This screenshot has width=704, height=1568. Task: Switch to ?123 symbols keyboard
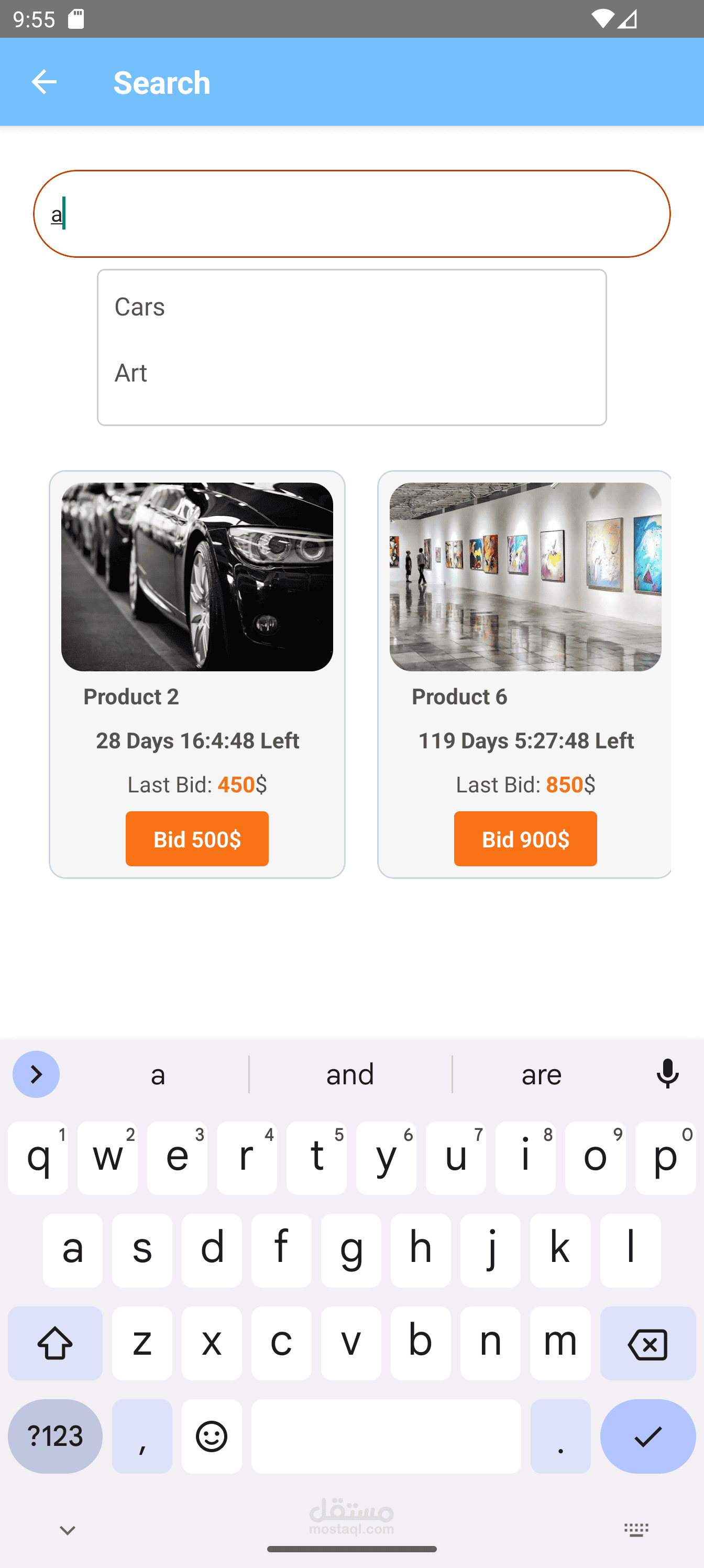click(56, 1436)
